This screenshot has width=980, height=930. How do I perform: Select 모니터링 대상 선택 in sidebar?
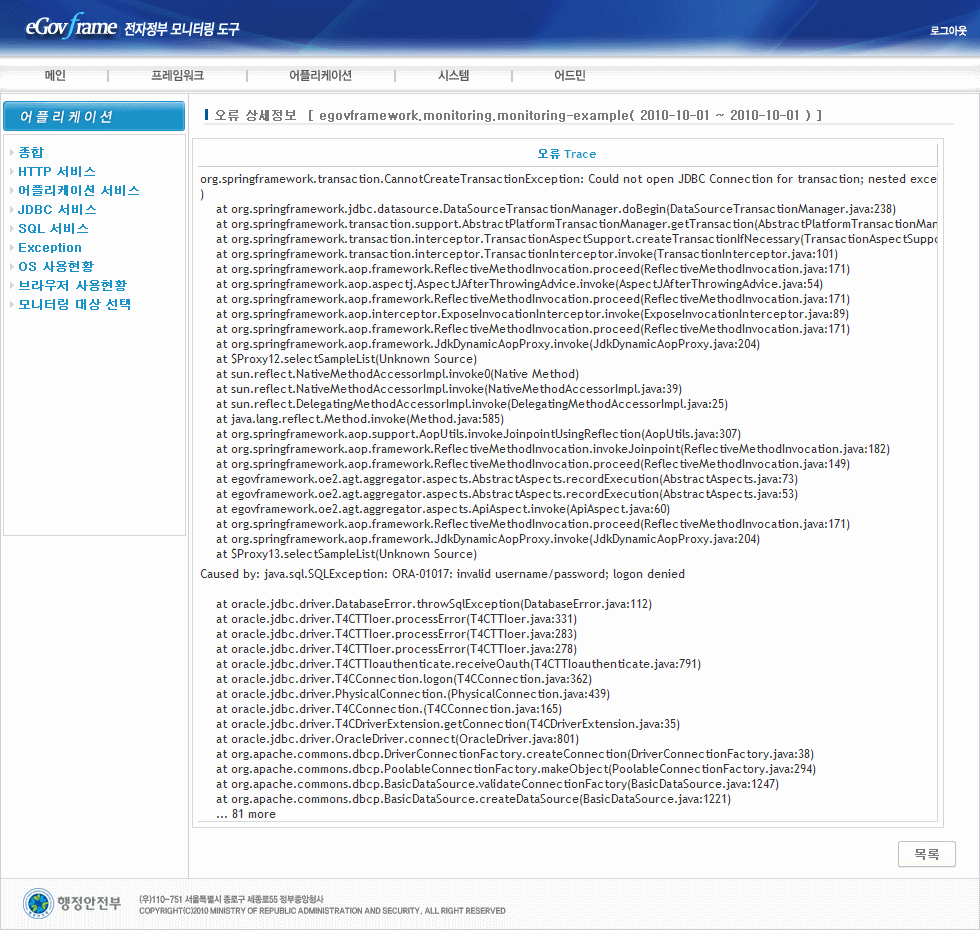tap(74, 304)
